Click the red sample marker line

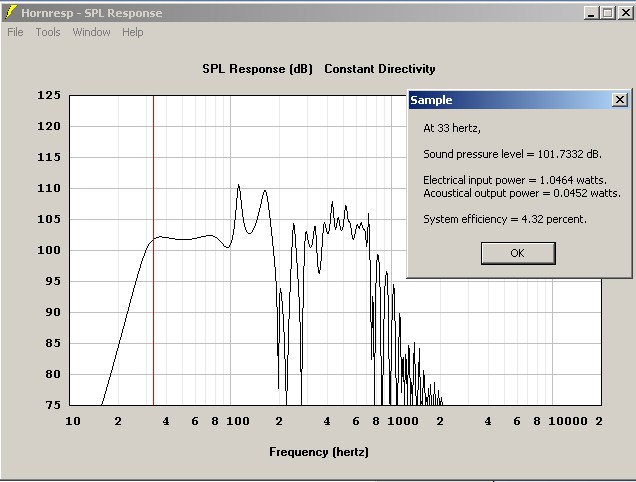click(x=153, y=250)
